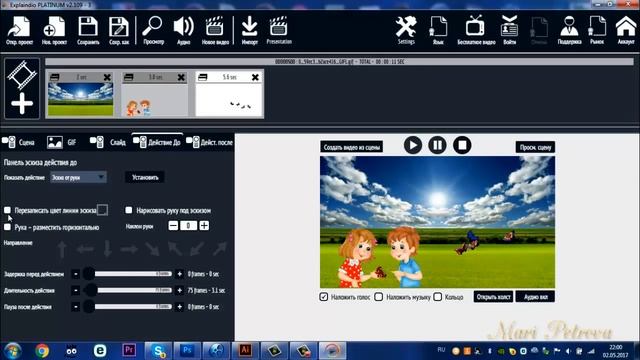Increase Длительность действия with plus

pyautogui.click(x=180, y=290)
